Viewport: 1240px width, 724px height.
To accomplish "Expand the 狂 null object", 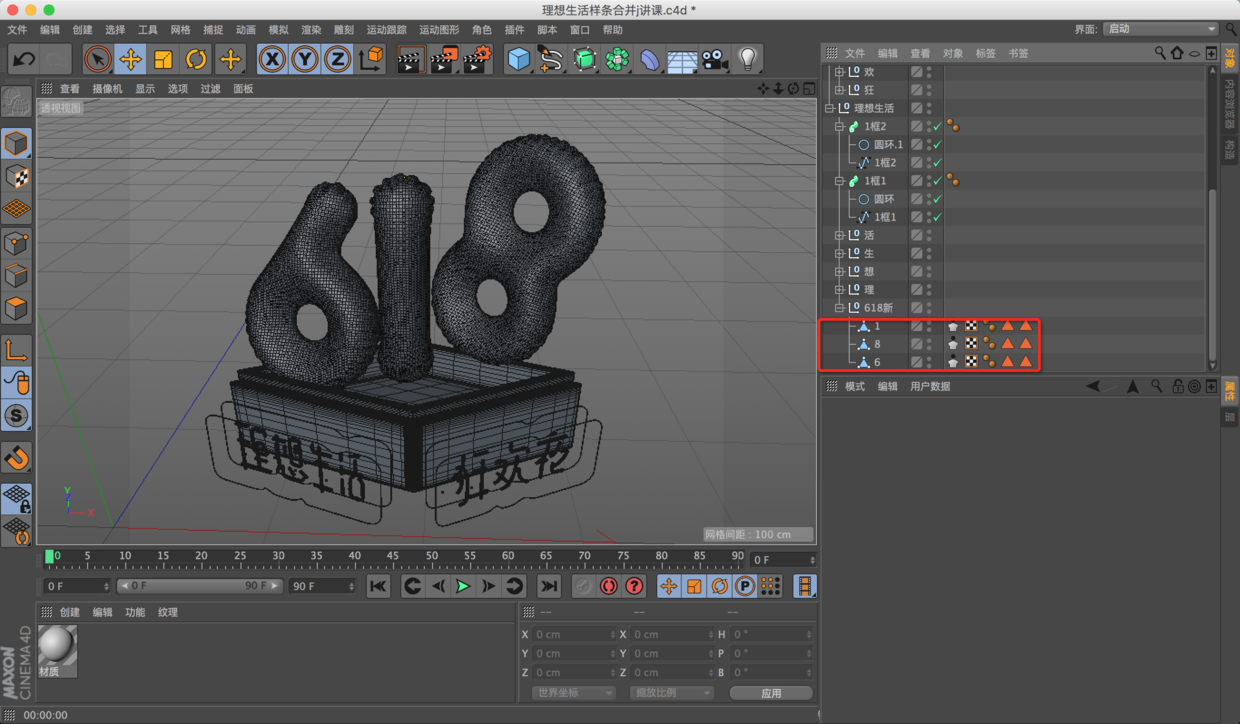I will (839, 90).
